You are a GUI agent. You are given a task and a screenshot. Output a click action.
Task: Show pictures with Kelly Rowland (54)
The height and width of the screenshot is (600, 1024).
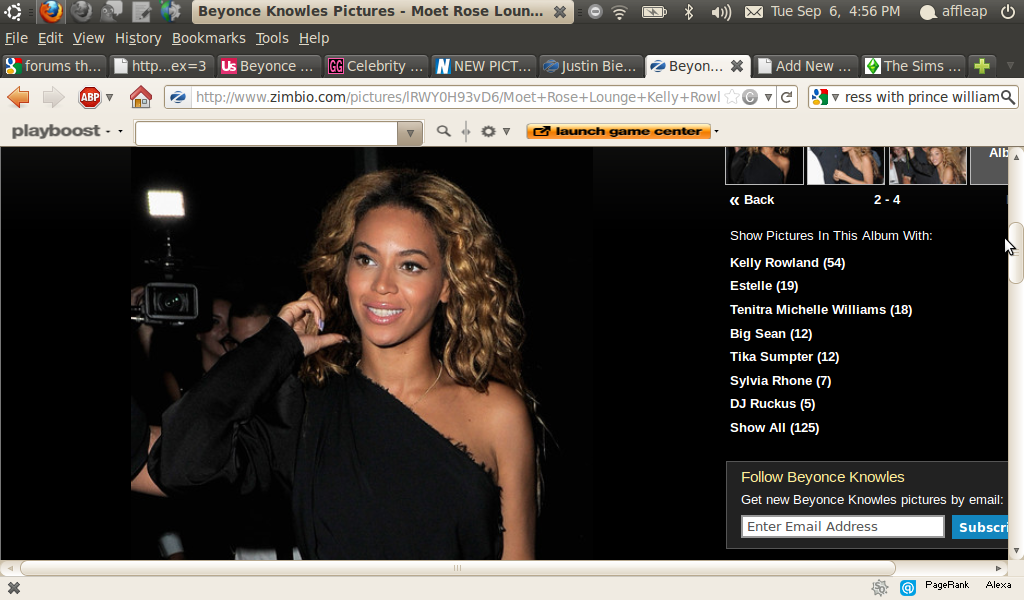(788, 262)
